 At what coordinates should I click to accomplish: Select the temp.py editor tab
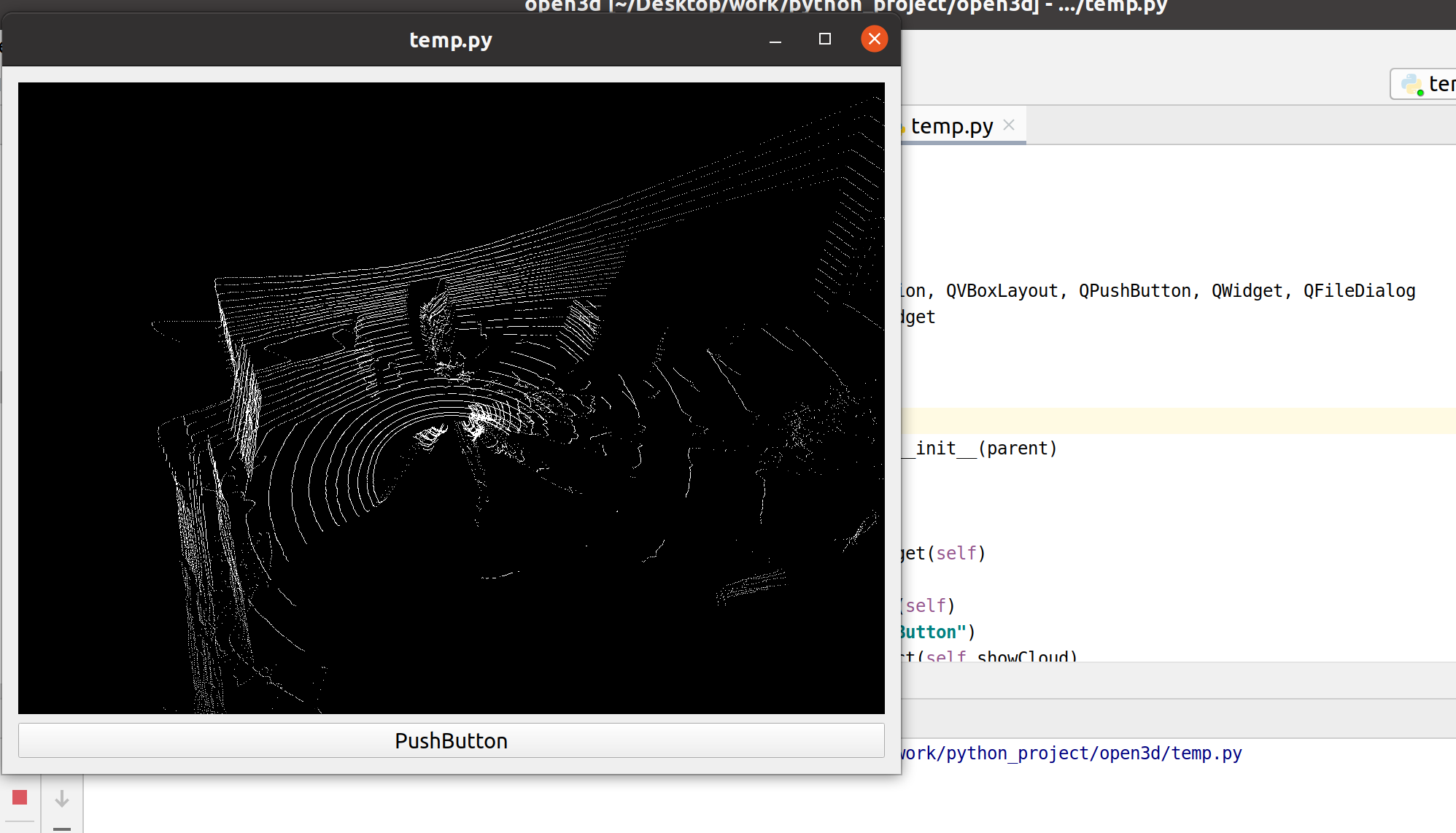(x=951, y=126)
